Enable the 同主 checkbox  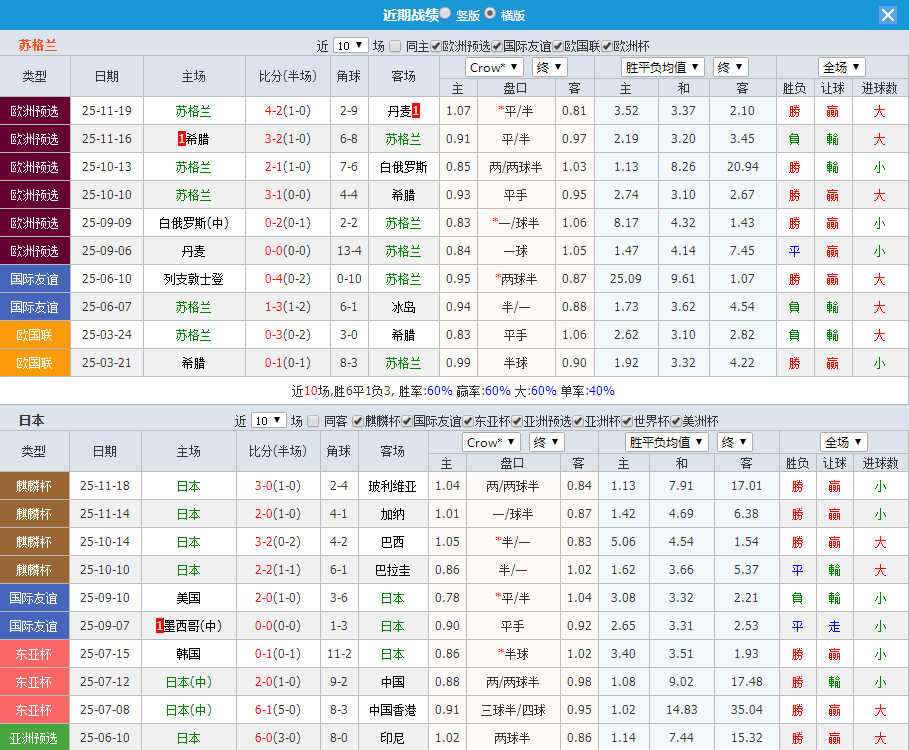tap(393, 45)
